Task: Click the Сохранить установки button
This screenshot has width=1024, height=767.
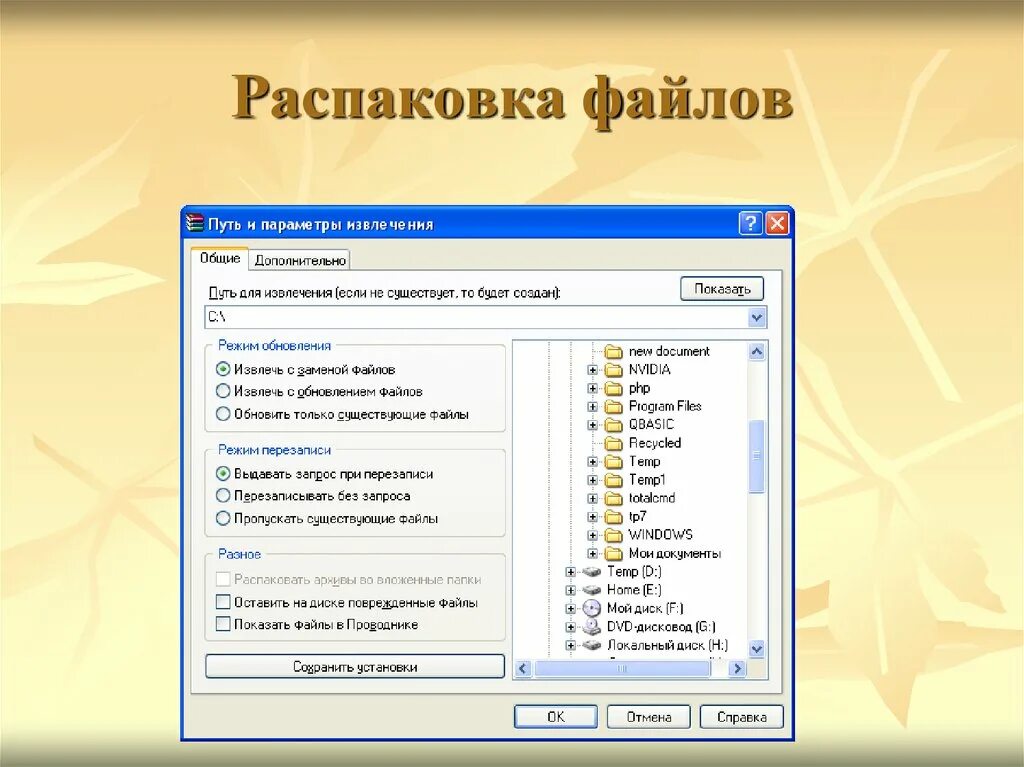Action: coord(355,667)
